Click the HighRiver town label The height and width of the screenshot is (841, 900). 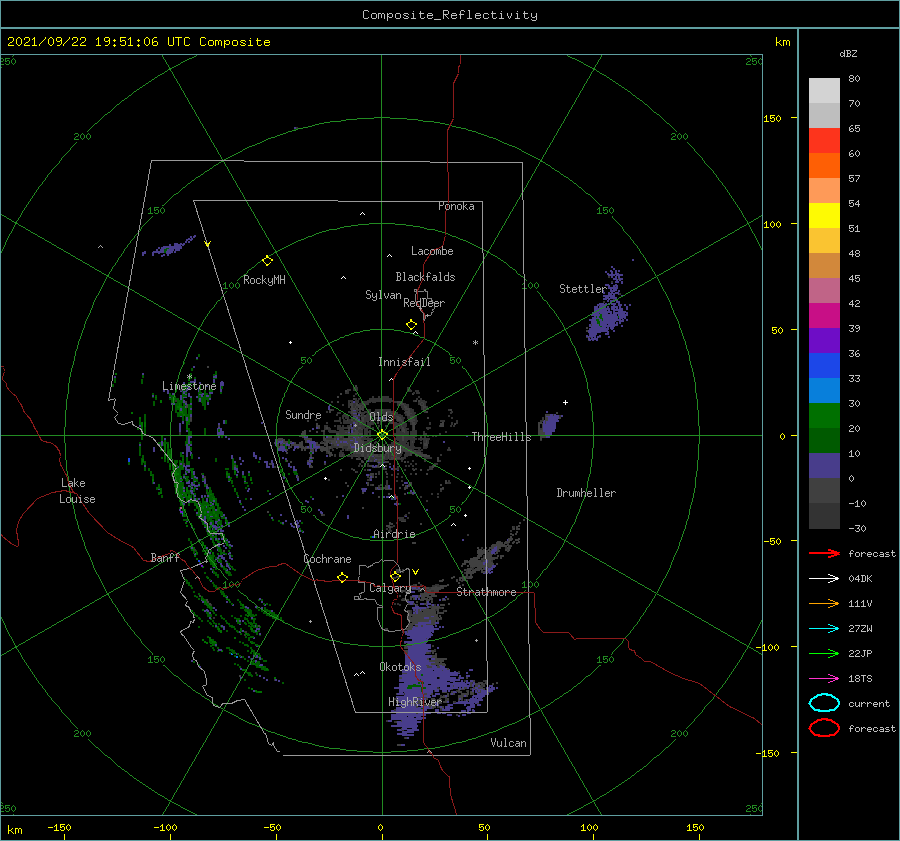[415, 702]
